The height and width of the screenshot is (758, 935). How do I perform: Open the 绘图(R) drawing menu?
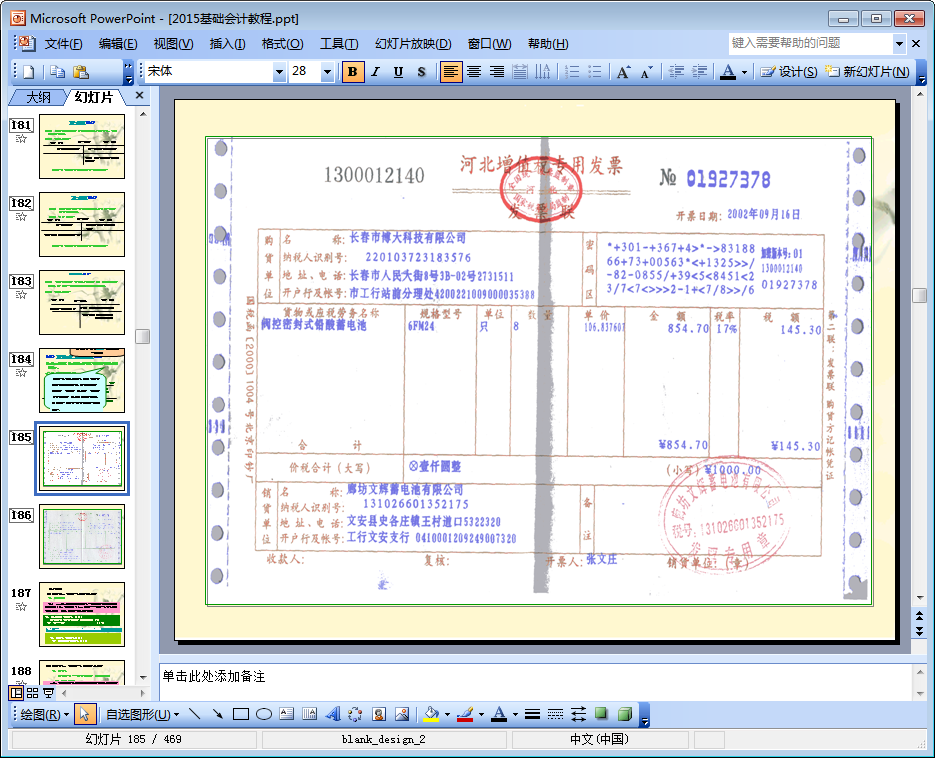coord(45,714)
